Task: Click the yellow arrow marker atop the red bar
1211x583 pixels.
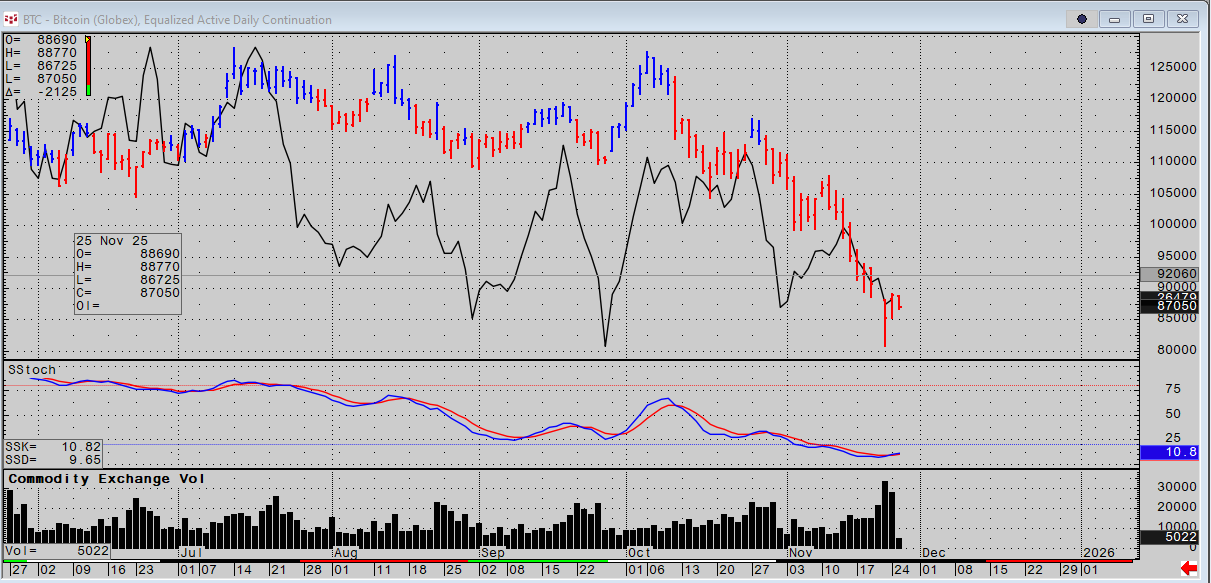Action: [x=88, y=40]
